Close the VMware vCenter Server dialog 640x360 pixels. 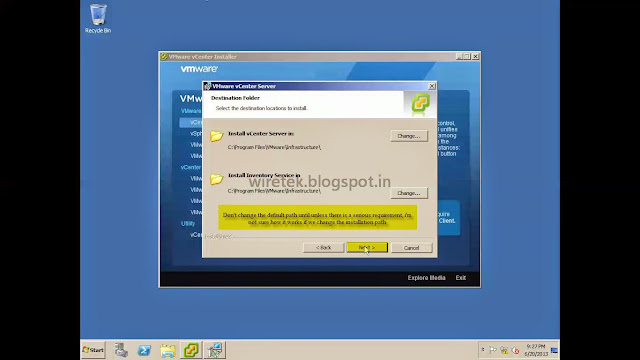click(x=432, y=86)
